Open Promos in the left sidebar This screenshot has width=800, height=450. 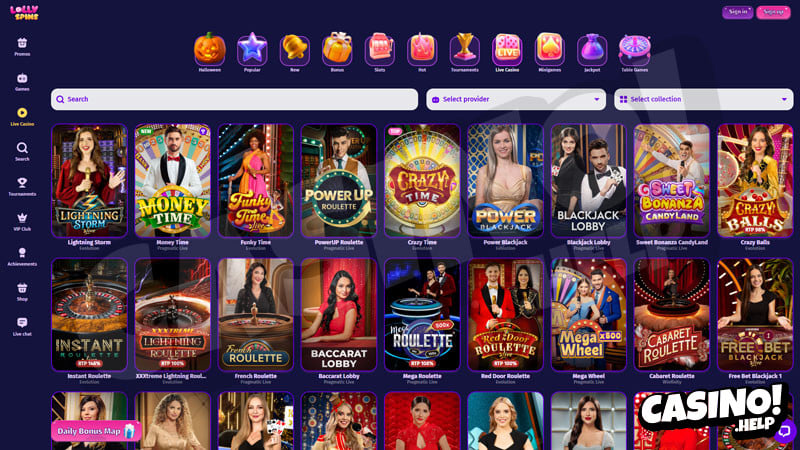(22, 46)
